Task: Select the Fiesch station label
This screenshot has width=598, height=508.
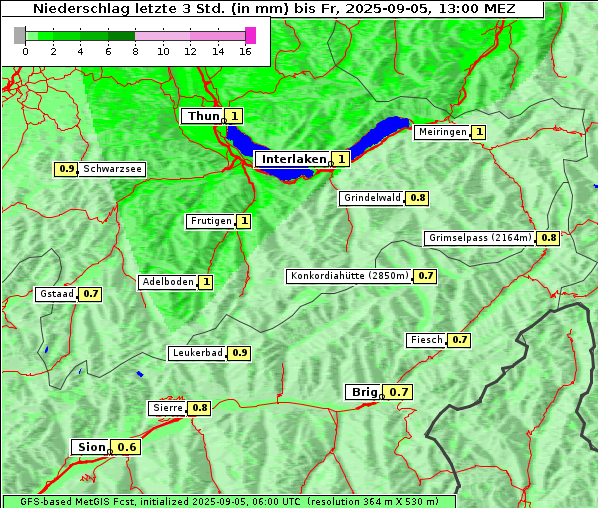Action: [x=426, y=340]
